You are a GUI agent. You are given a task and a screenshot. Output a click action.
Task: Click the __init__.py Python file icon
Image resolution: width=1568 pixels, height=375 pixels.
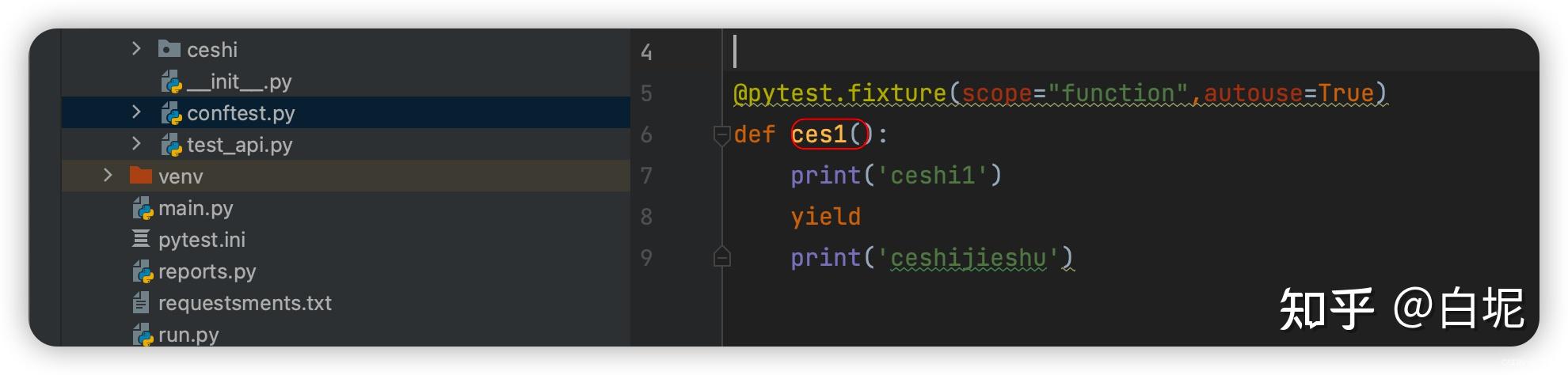point(171,81)
